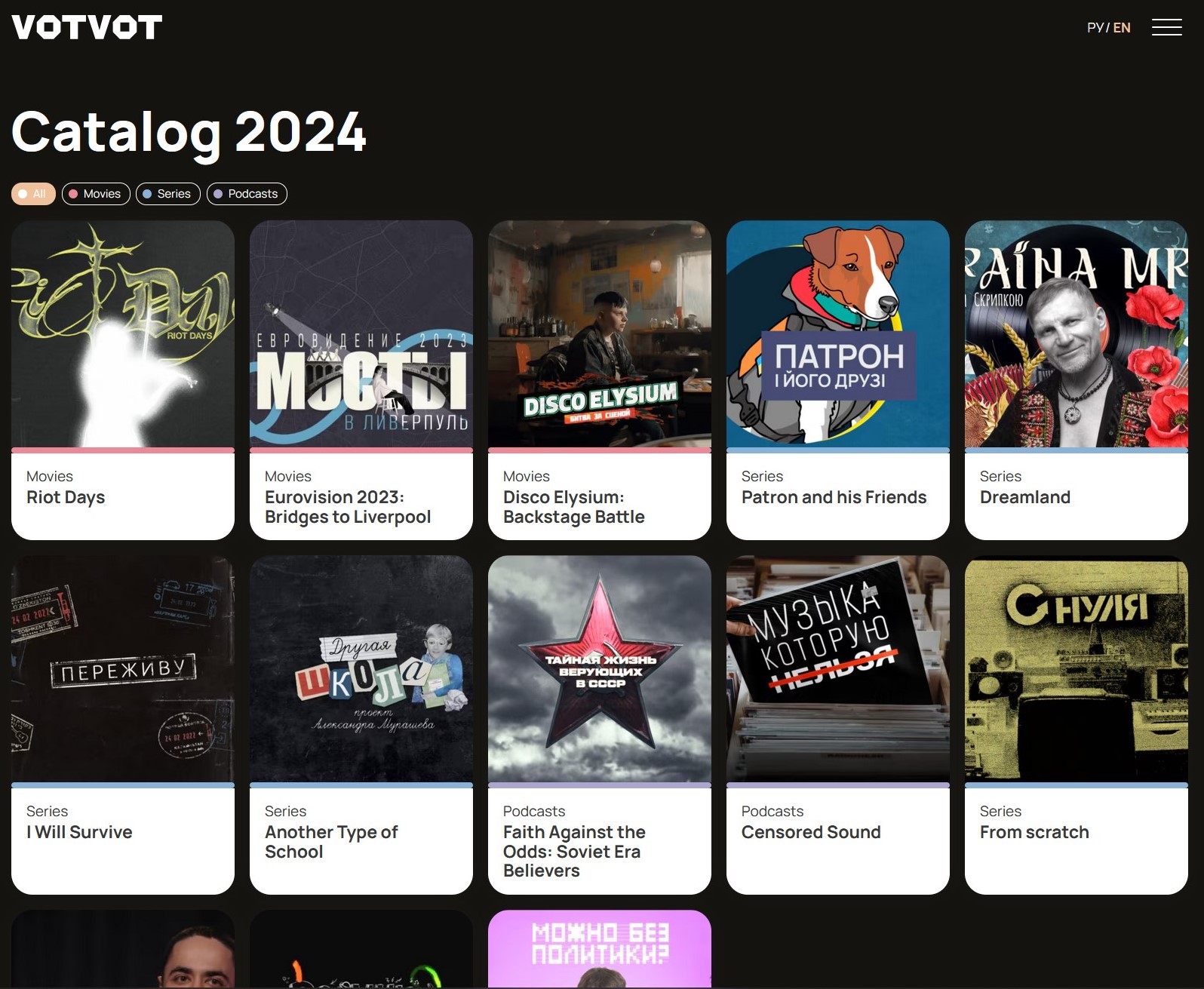Open Patron and his Friends poster
This screenshot has width=1204, height=989.
[838, 334]
